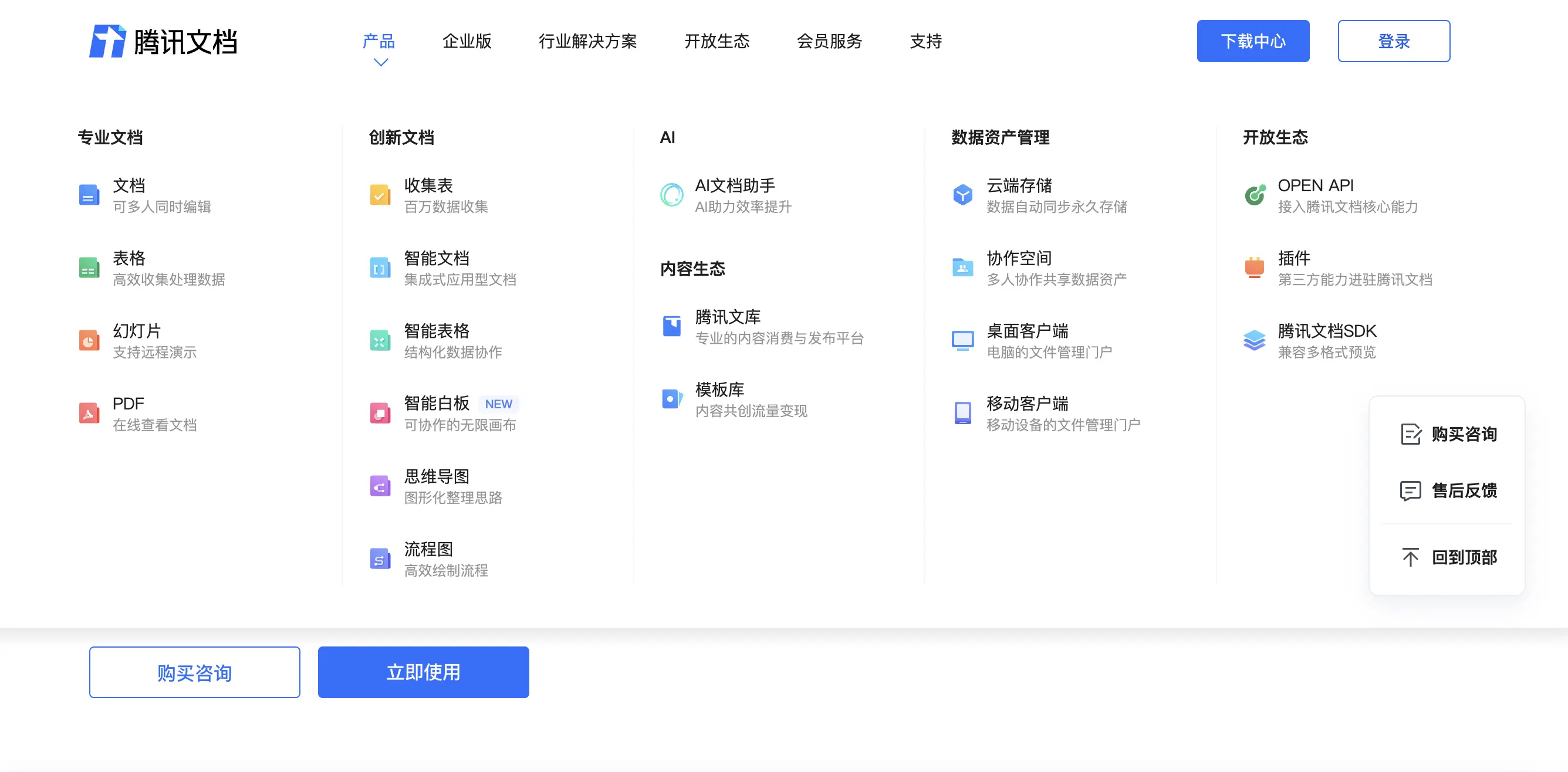Open the 腾讯文库 library icon
Viewport: 1568px width, 772px height.
pos(671,326)
